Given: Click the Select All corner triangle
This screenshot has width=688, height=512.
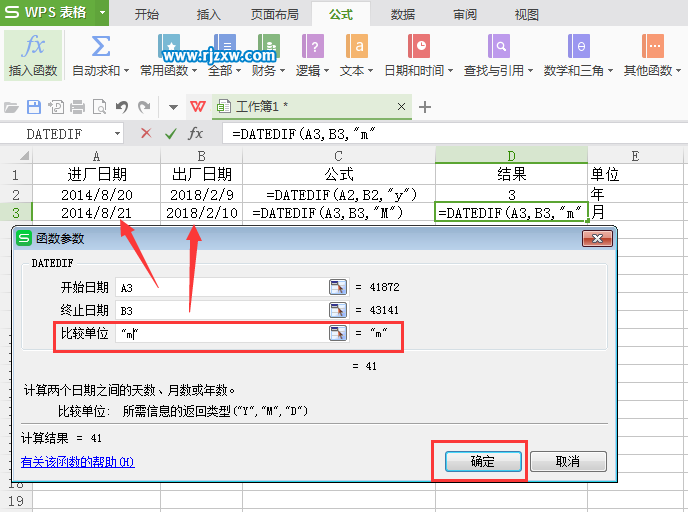Looking at the screenshot, I should pyautogui.click(x=24, y=156).
